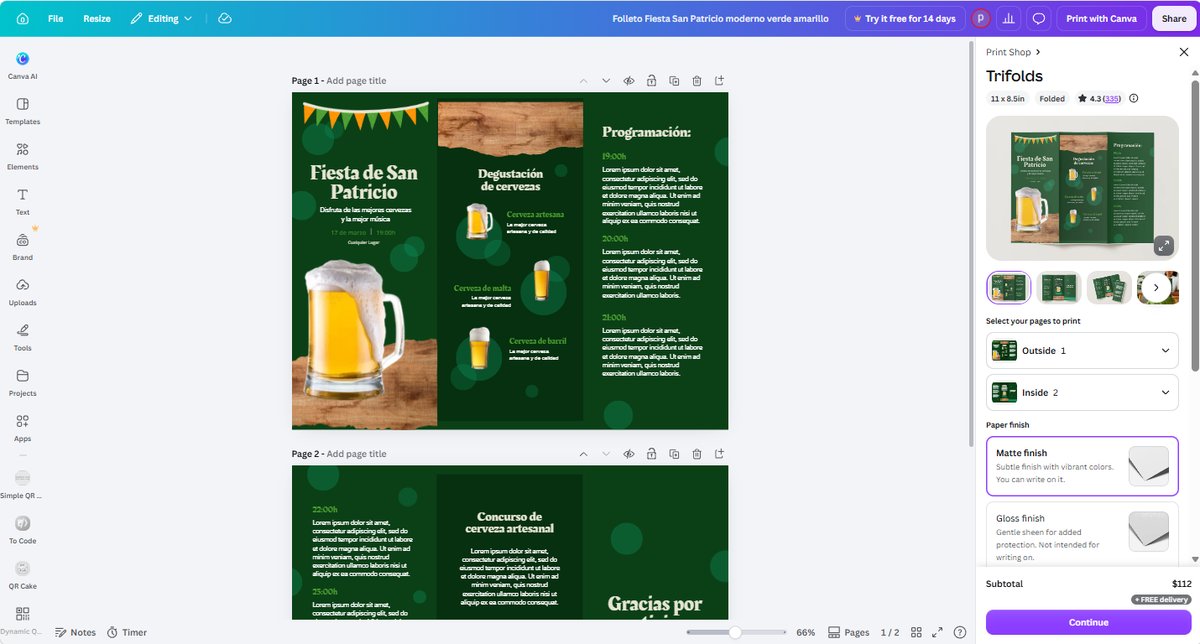Adjust the zoom slider handle
The height and width of the screenshot is (644, 1200).
[x=735, y=633]
